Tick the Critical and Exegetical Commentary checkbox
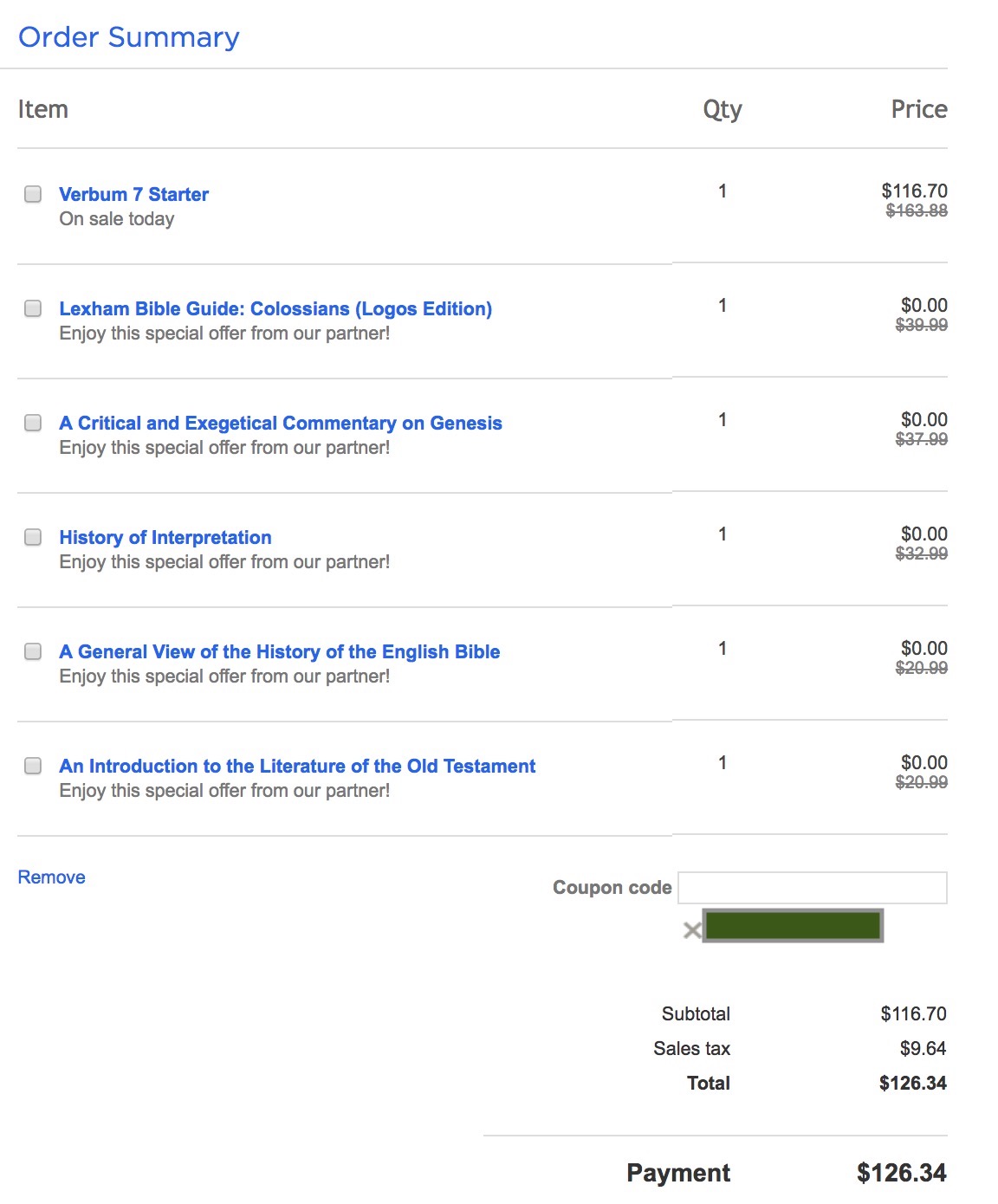Image resolution: width=998 pixels, height=1204 pixels. [x=33, y=423]
